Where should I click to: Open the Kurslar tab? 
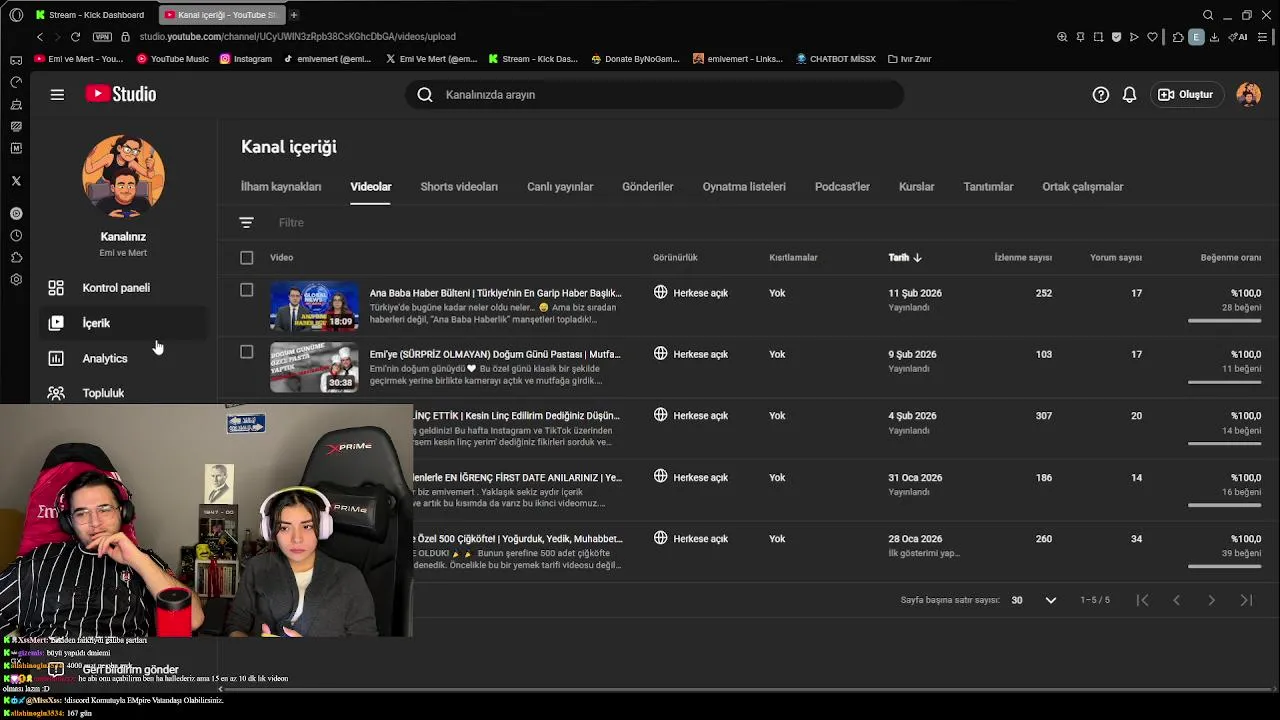(916, 187)
